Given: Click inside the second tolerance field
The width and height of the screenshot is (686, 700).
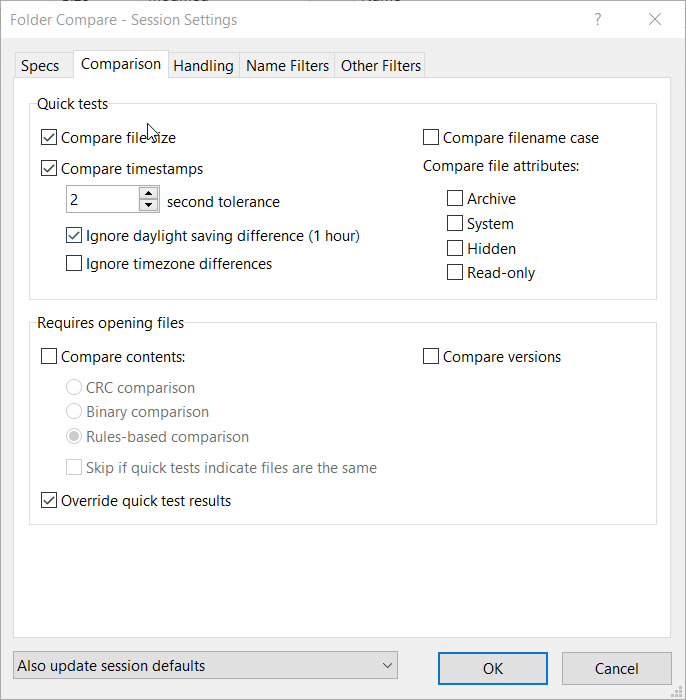Looking at the screenshot, I should pos(102,200).
